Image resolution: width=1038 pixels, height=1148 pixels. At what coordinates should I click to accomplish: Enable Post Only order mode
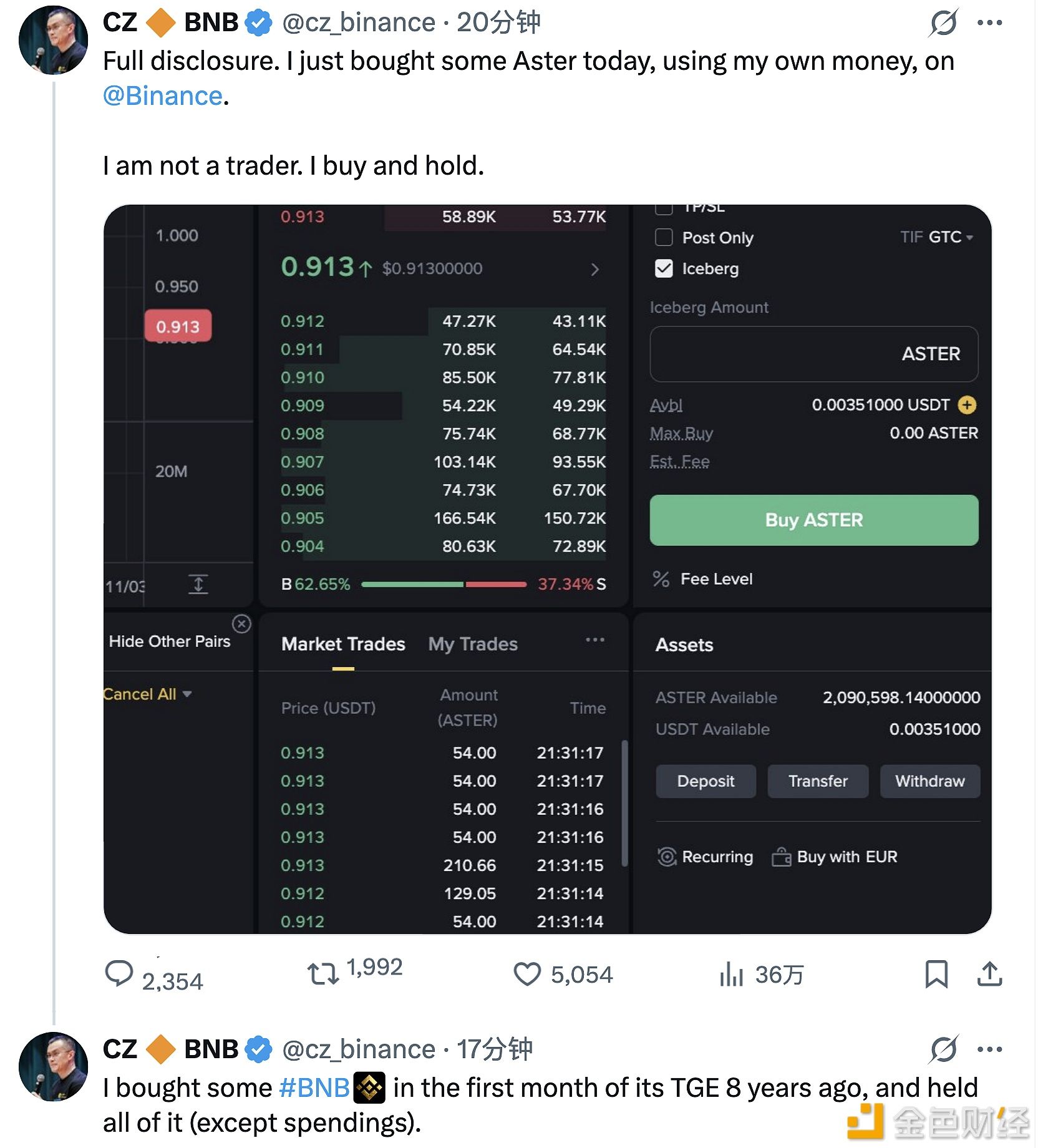click(663, 238)
